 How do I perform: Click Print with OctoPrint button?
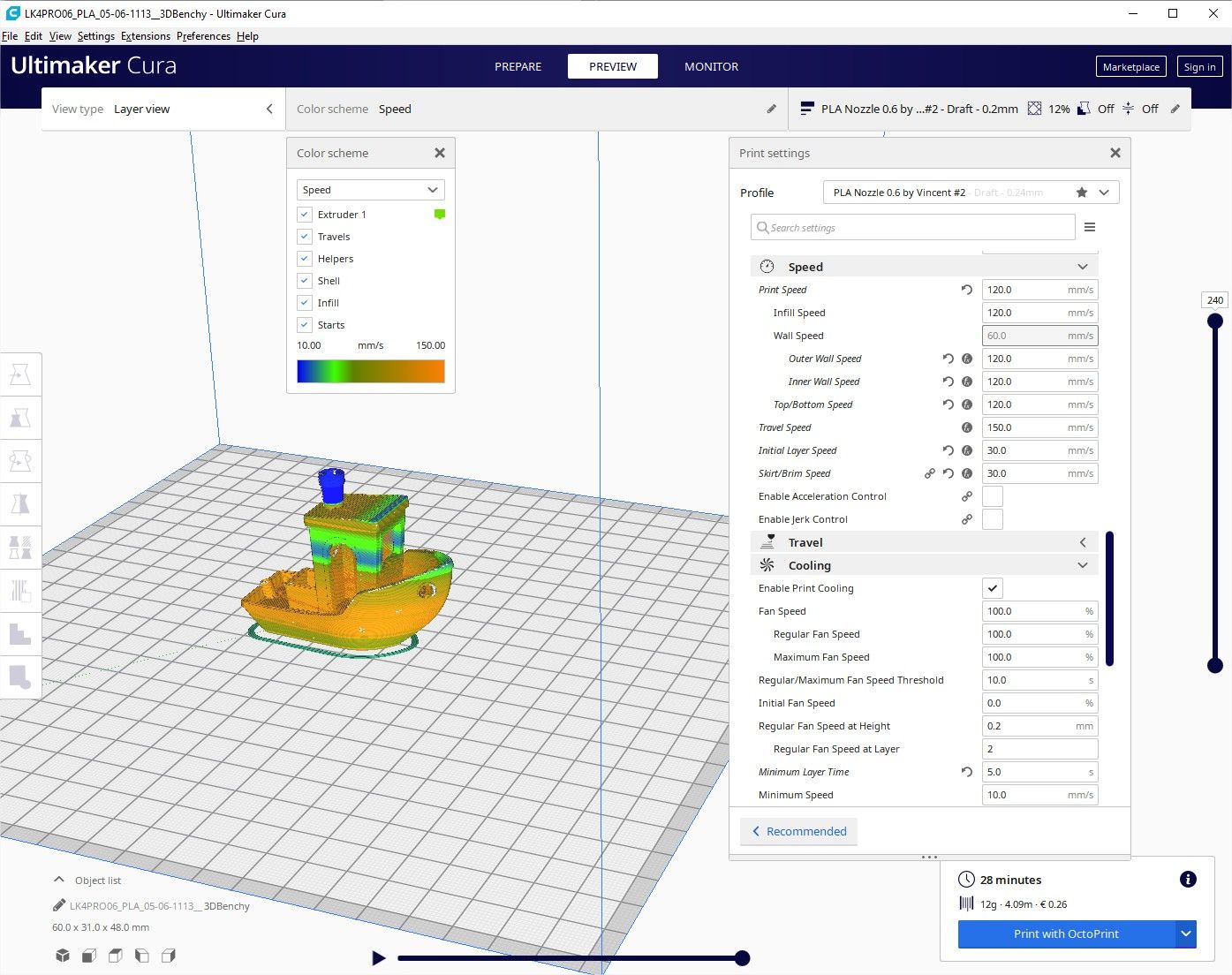[1067, 933]
